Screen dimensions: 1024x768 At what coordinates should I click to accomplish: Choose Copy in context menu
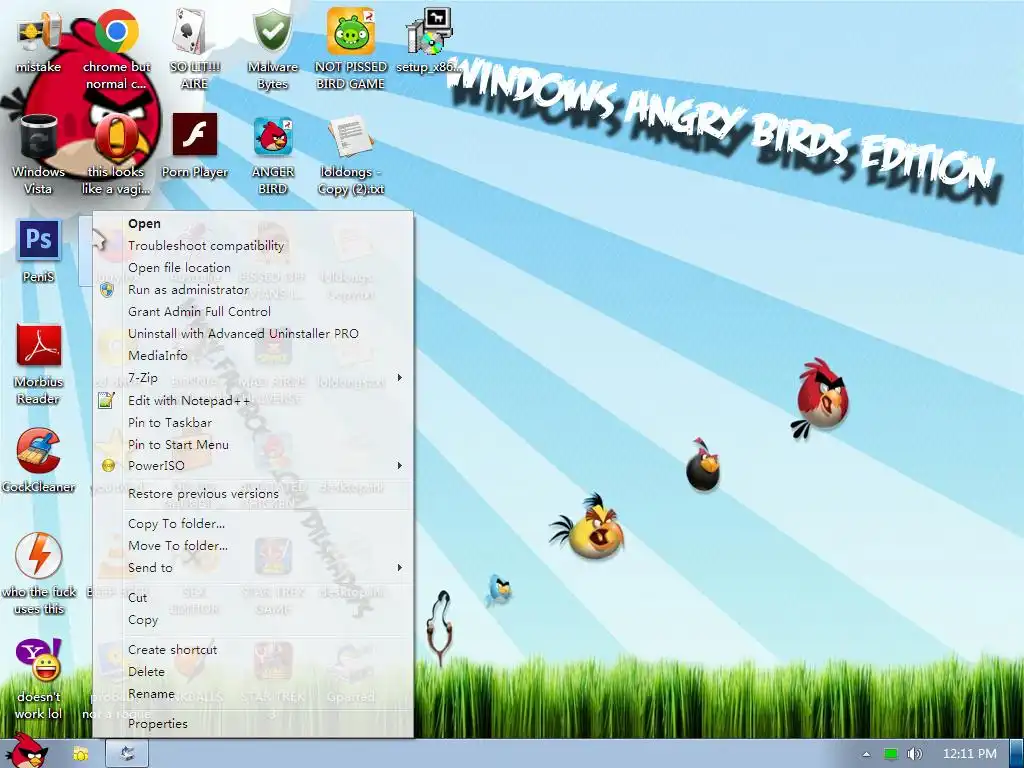(253, 620)
